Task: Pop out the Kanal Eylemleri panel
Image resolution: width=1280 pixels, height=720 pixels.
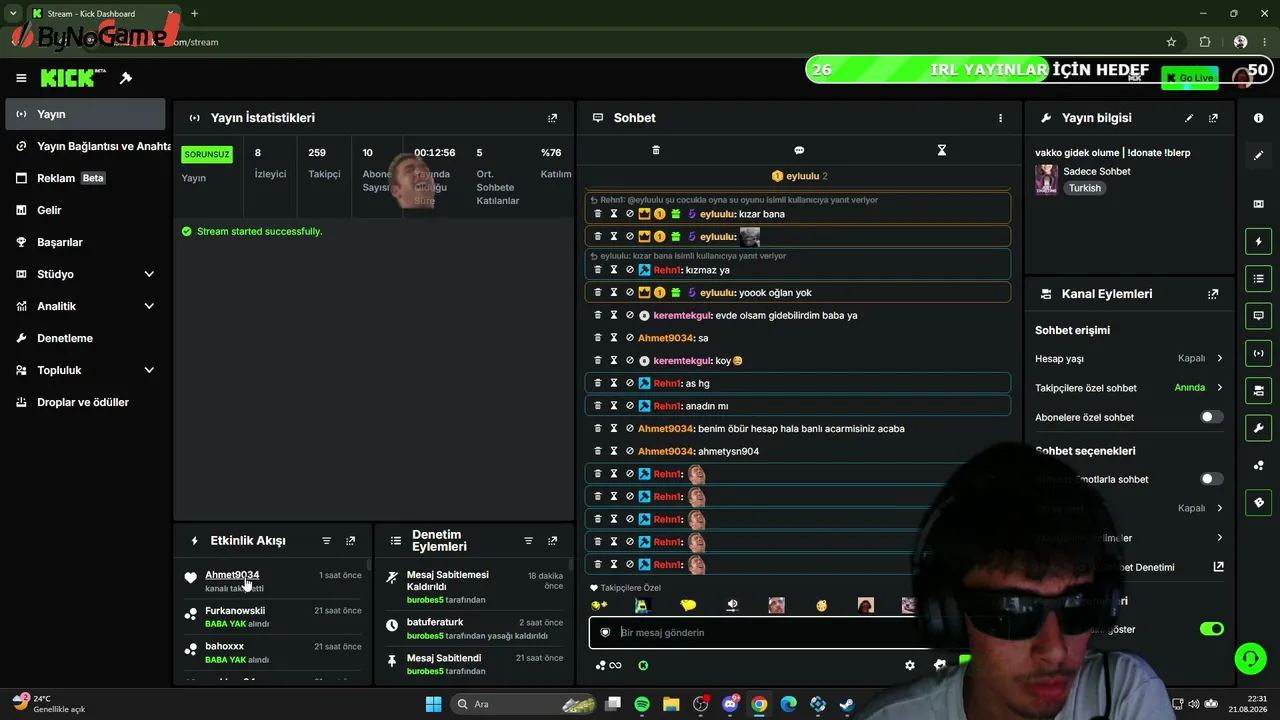Action: pos(1213,294)
